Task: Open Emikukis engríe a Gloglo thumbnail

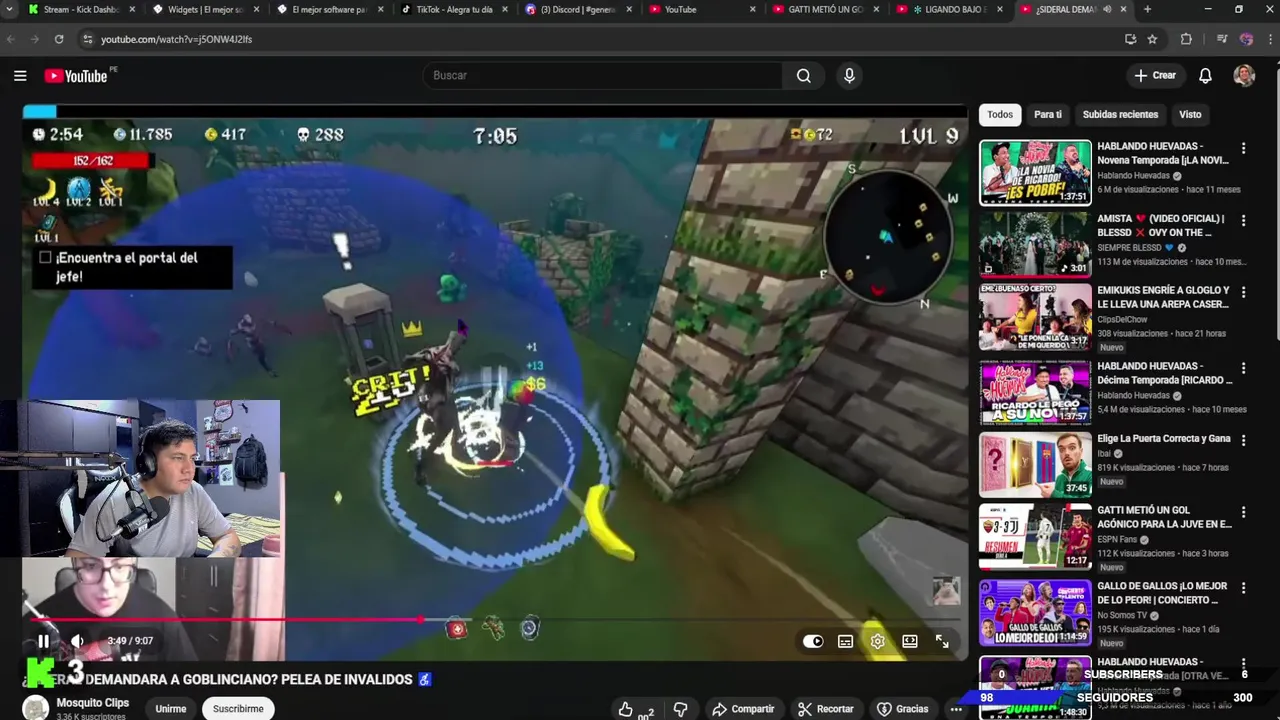Action: (1035, 316)
